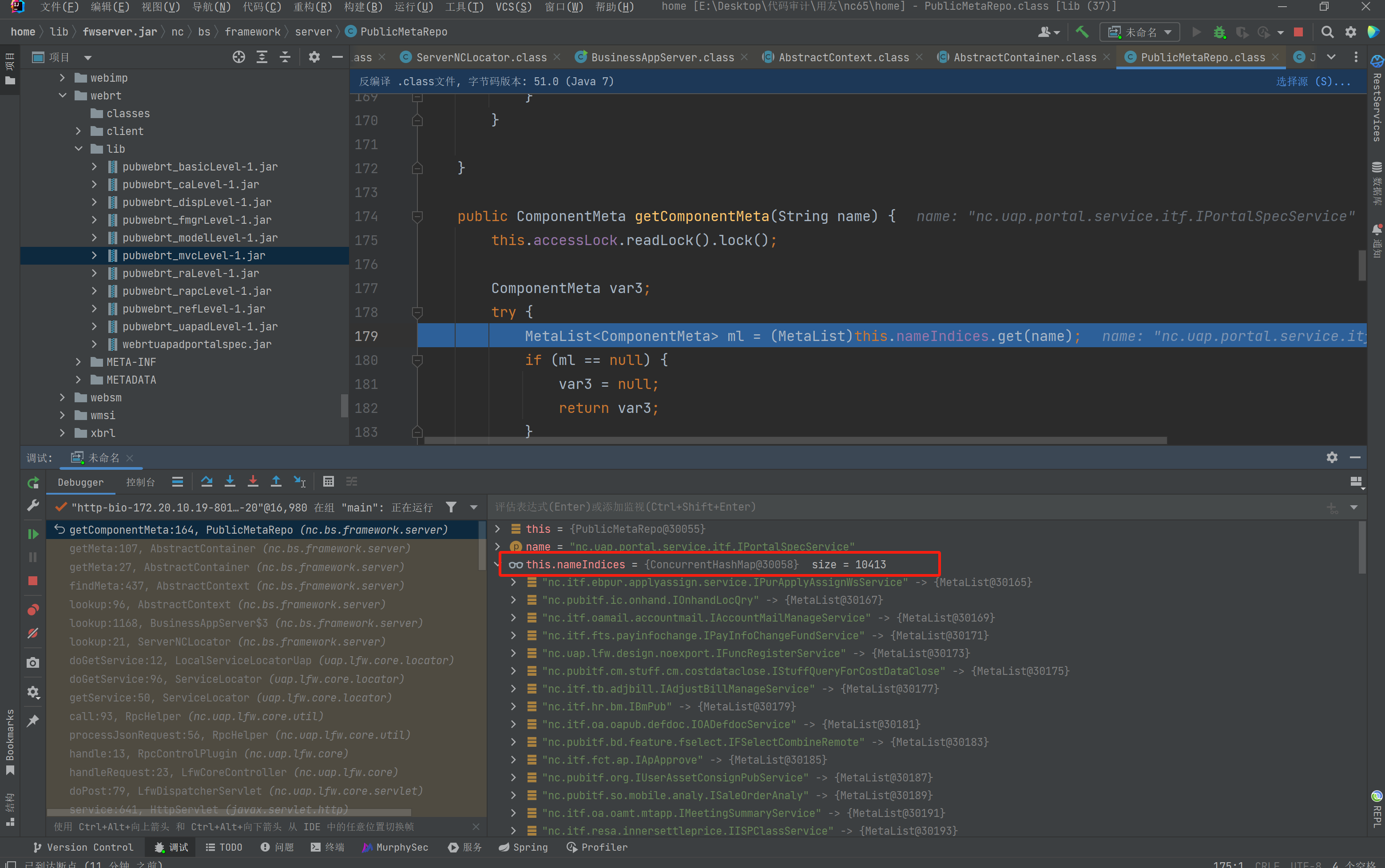This screenshot has height=868, width=1385.
Task: Click the Rerun debug green arrow icon
Action: click(33, 483)
